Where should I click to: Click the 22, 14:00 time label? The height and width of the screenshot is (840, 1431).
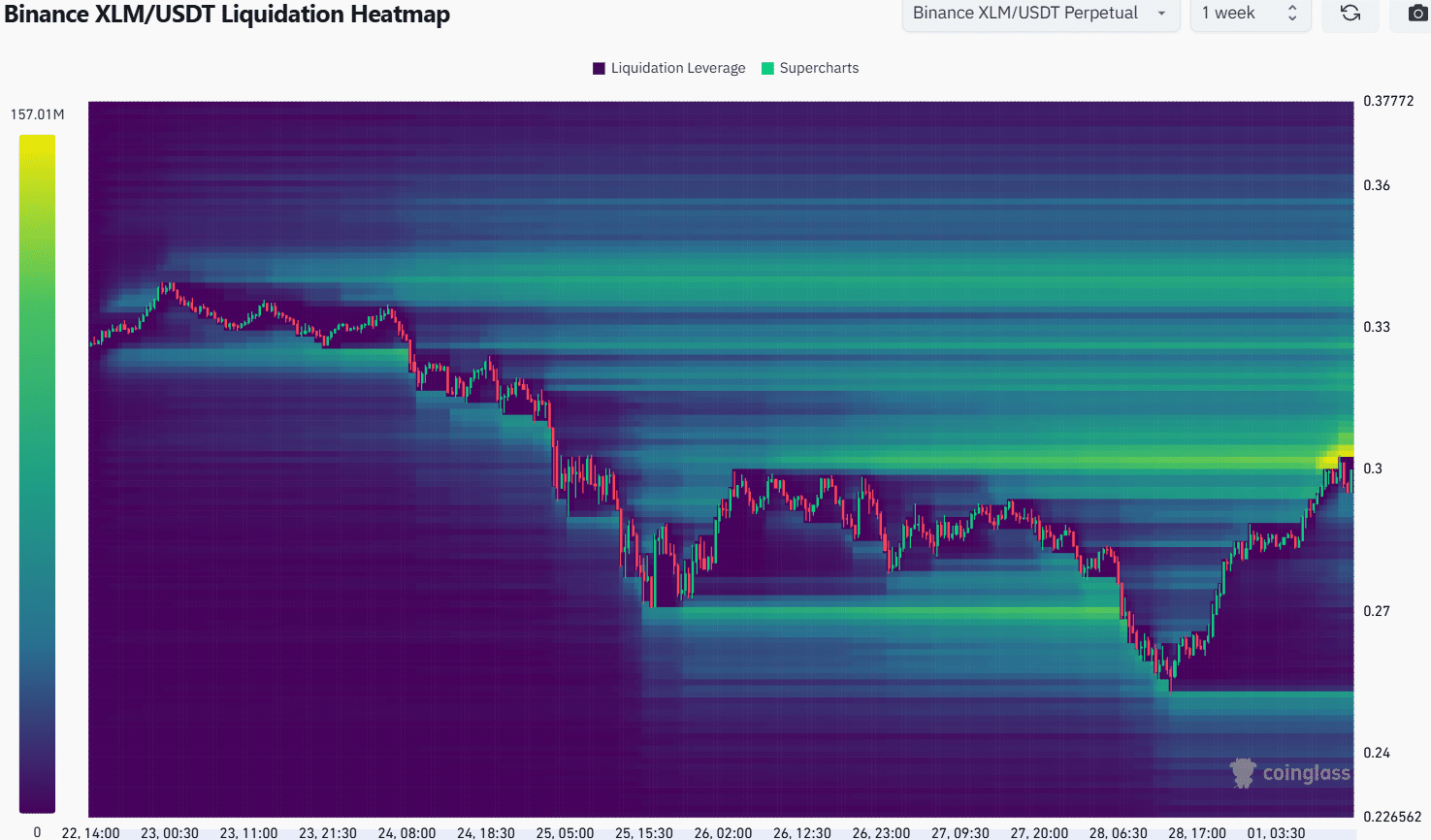[90, 832]
